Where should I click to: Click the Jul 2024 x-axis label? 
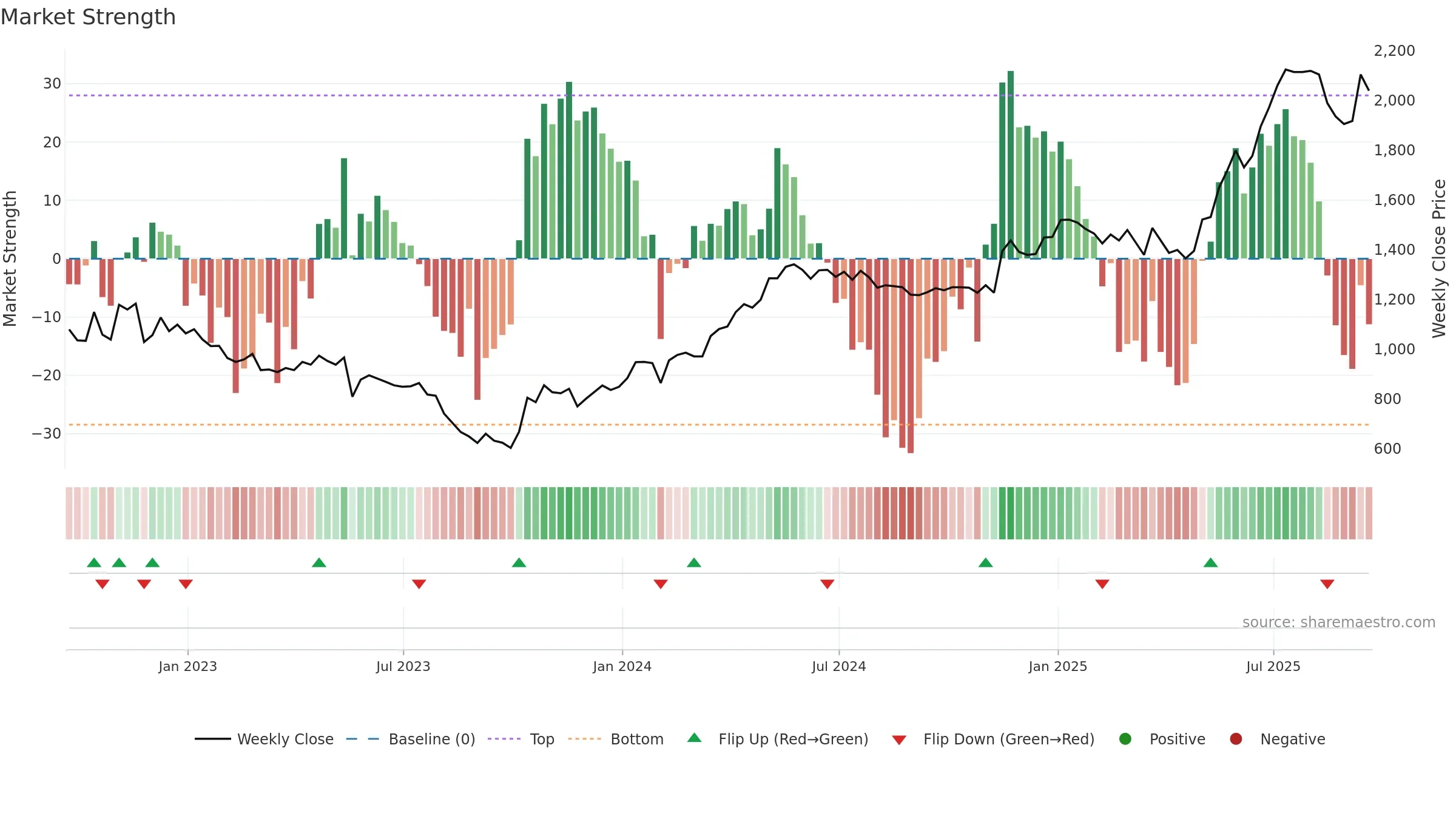click(839, 667)
